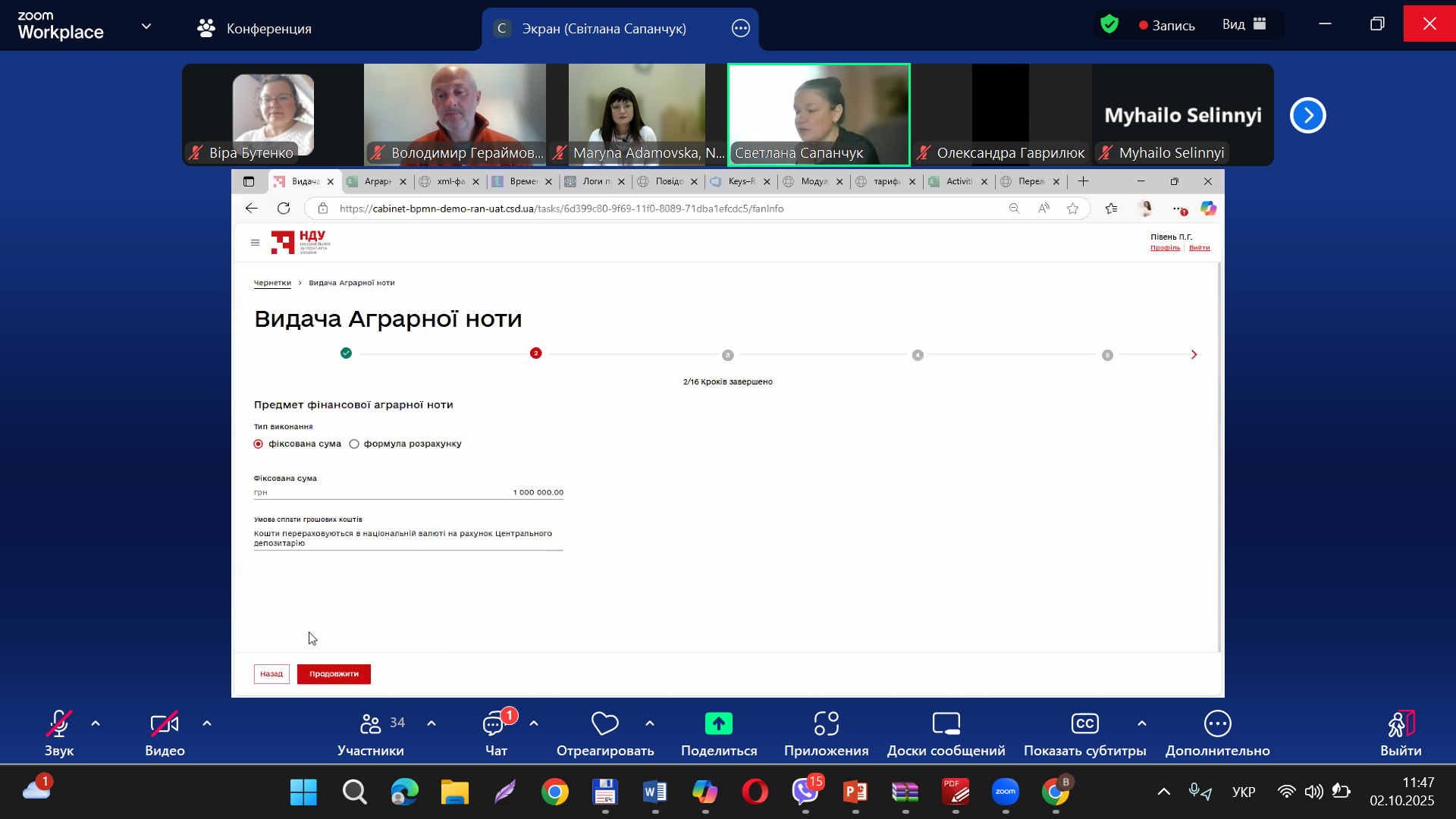This screenshot has width=1456, height=819.
Task: Select the 'формула розрахунку' radio button
Action: [x=354, y=444]
